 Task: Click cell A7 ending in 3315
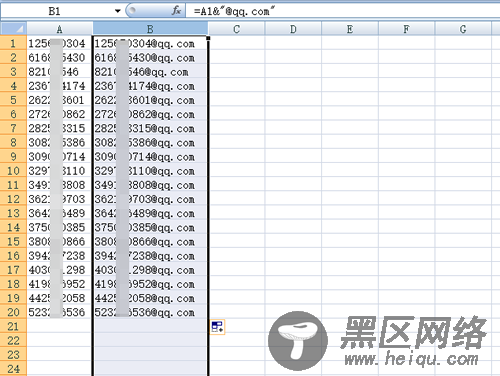coord(59,128)
